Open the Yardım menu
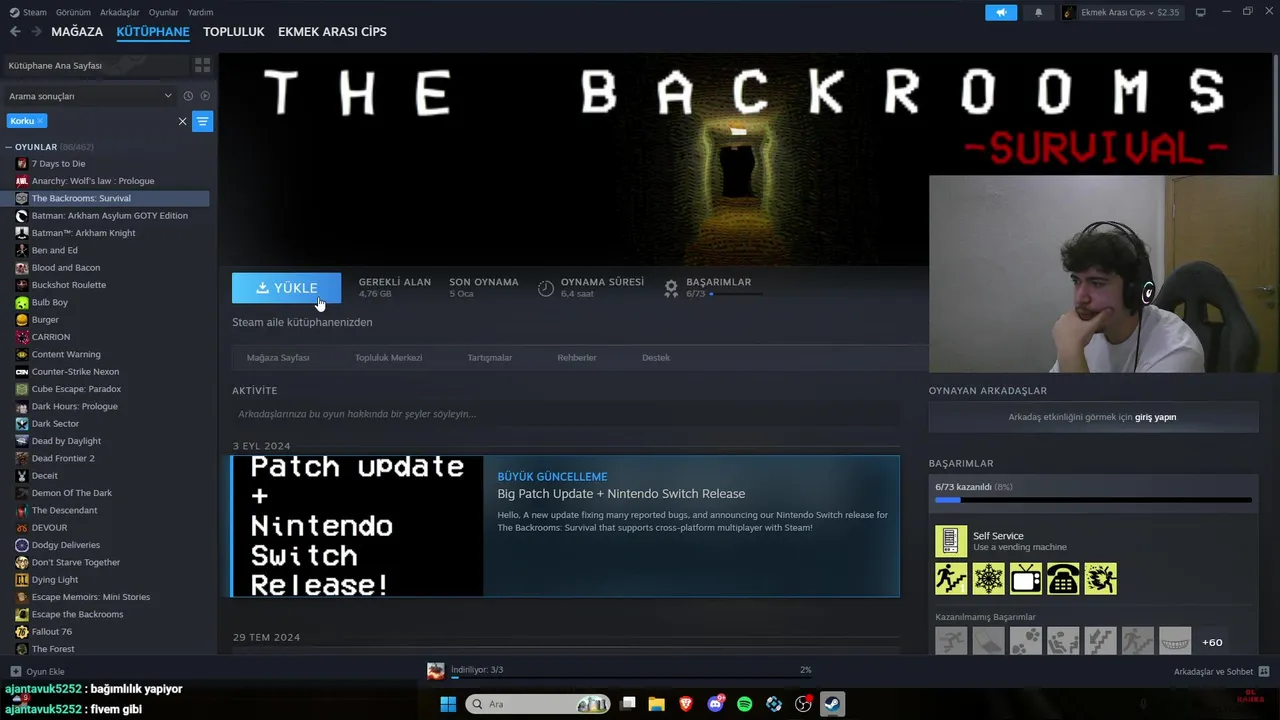This screenshot has height=720, width=1280. (200, 12)
